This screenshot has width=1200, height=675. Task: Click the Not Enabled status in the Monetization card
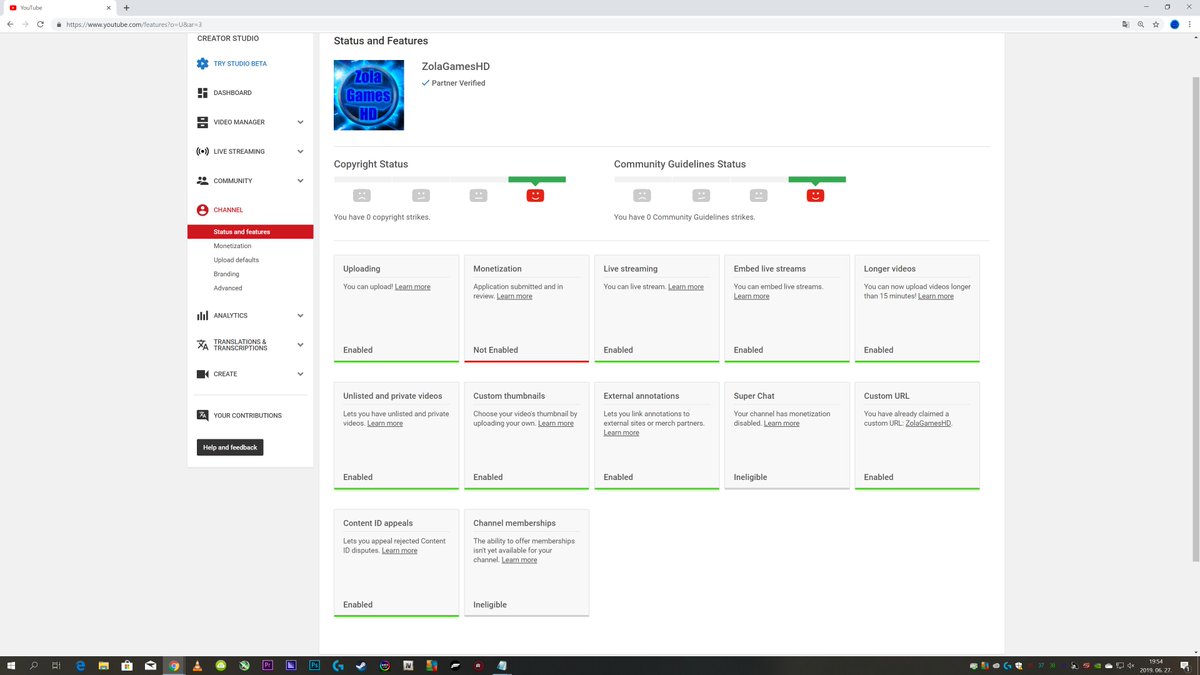pyautogui.click(x=496, y=350)
